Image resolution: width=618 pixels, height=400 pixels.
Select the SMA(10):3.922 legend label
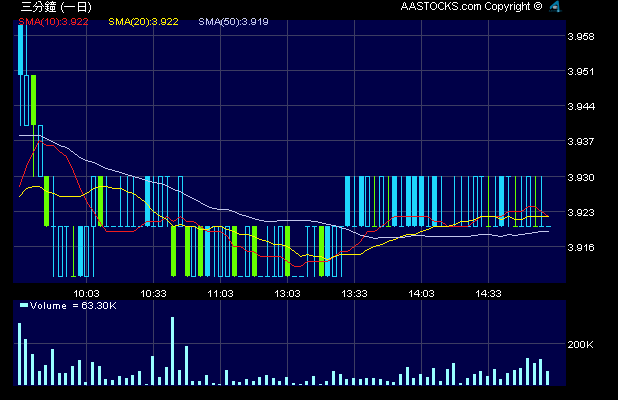(53, 22)
